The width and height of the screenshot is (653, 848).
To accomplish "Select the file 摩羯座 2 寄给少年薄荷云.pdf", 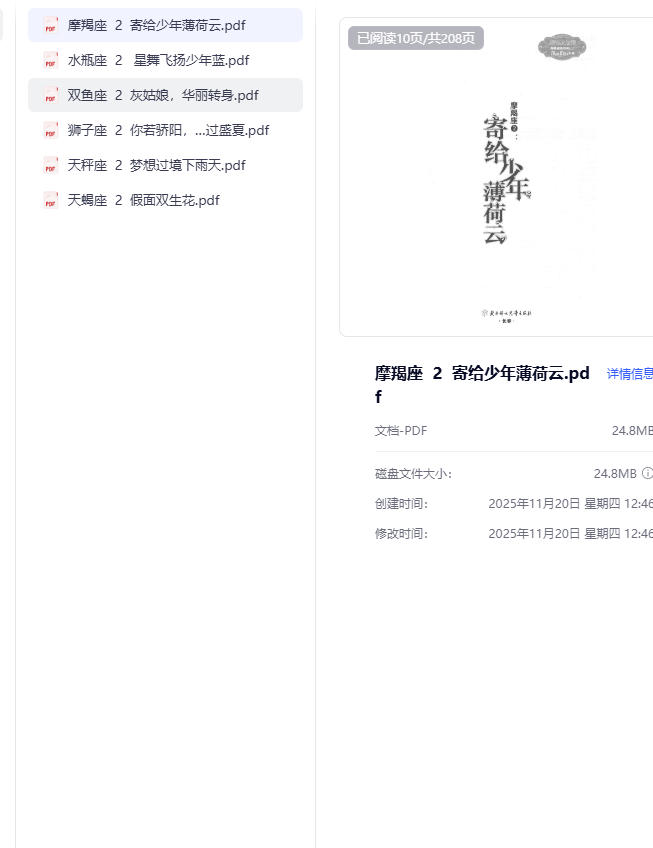I will tap(156, 25).
